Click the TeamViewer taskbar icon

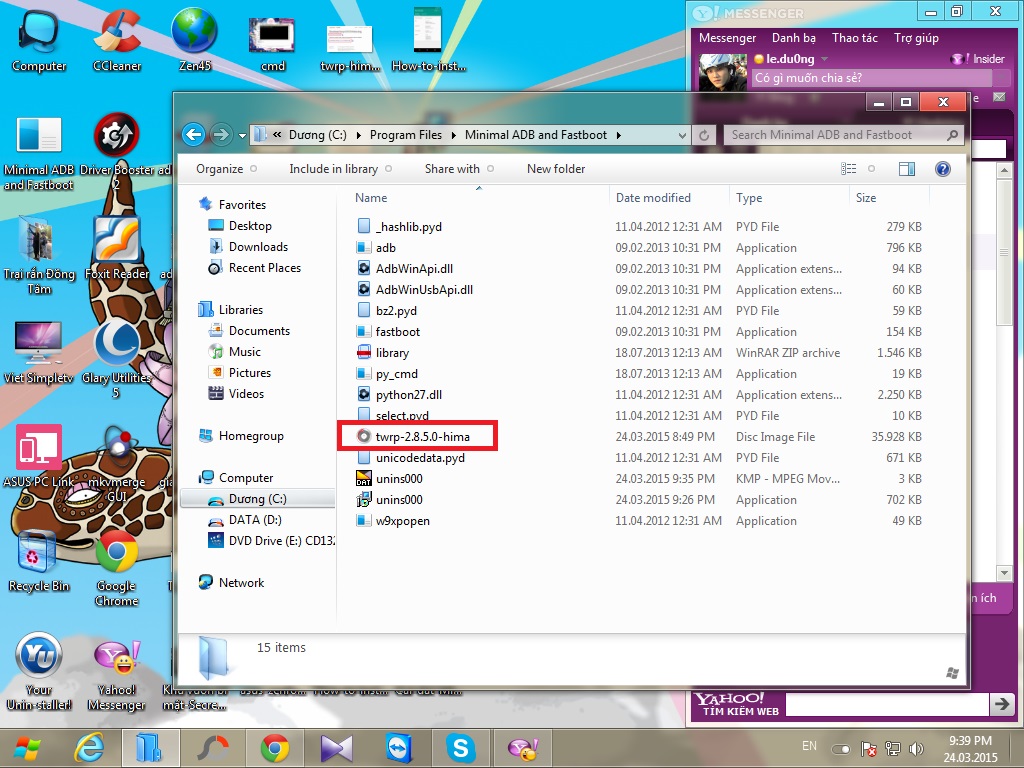coord(398,748)
